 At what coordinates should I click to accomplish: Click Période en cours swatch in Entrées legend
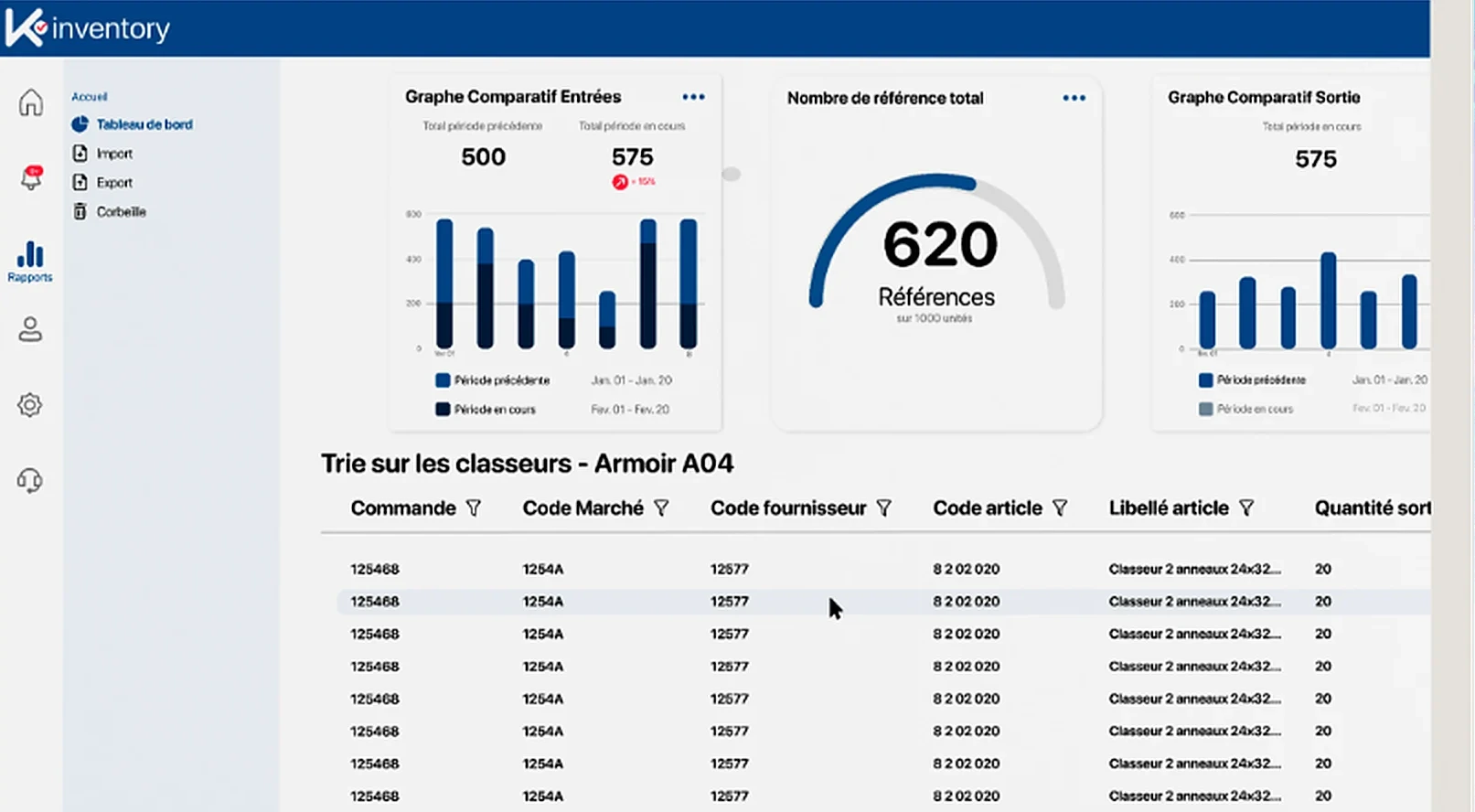(x=443, y=410)
